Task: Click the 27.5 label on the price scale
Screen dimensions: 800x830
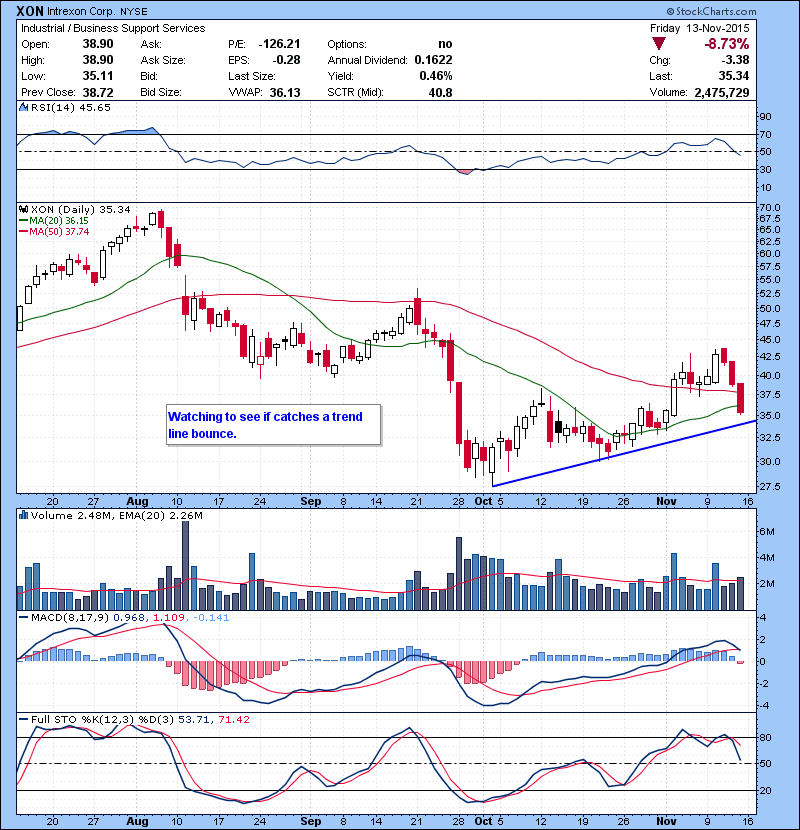Action: (x=770, y=486)
